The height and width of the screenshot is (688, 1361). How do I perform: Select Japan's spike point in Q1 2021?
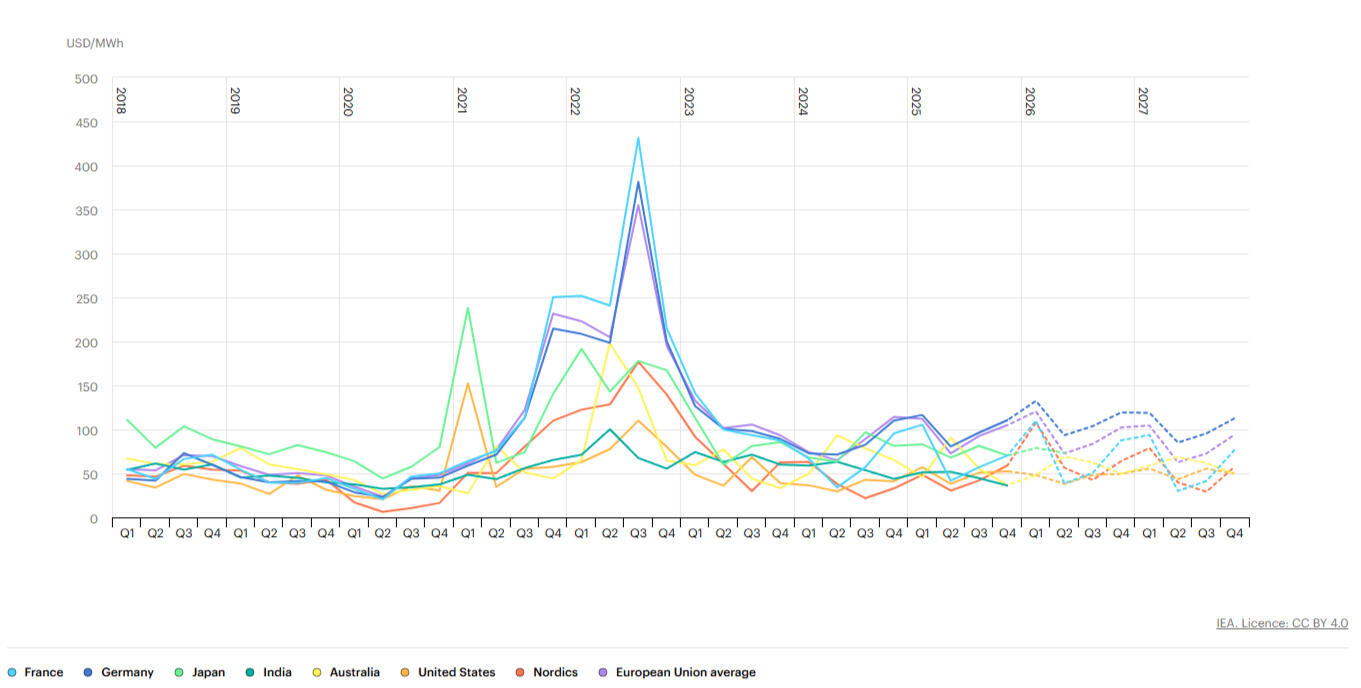468,308
